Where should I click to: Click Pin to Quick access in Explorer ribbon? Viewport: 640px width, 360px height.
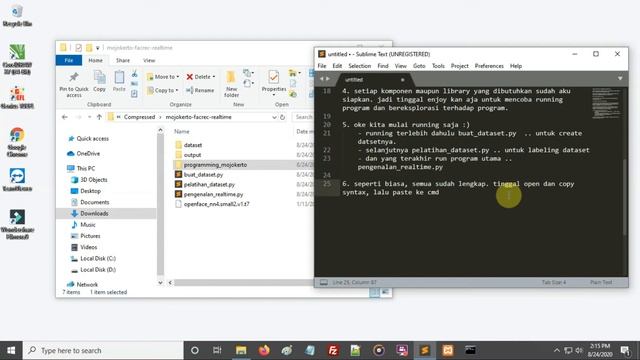pos(73,84)
